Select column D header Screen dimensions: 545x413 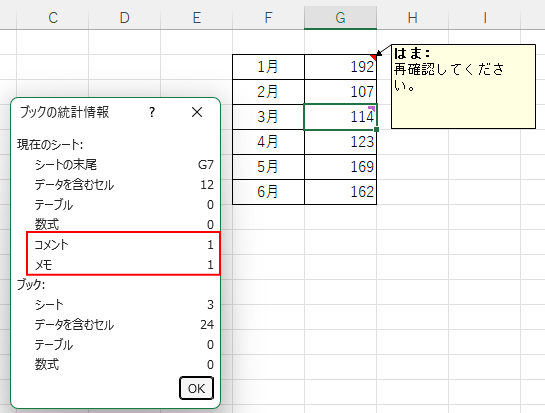[125, 18]
